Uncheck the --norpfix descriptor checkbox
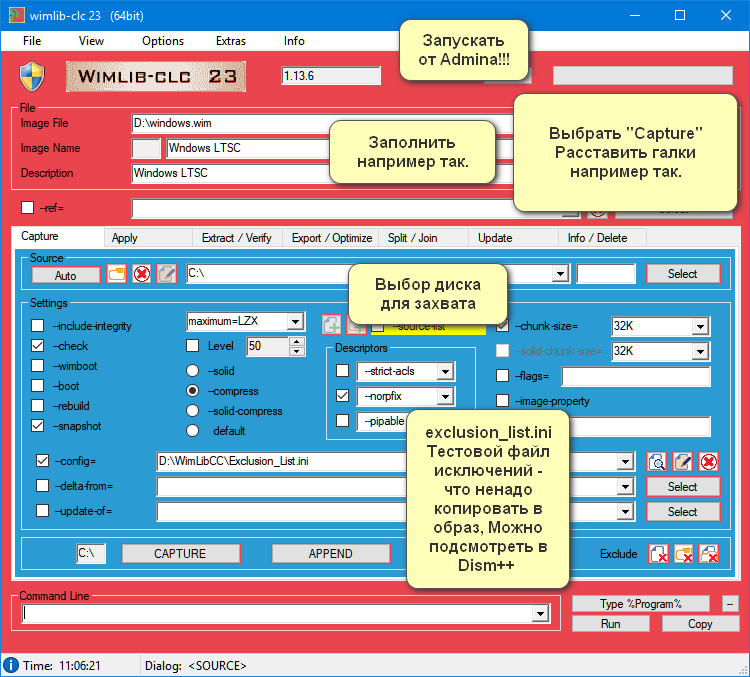 [x=342, y=396]
